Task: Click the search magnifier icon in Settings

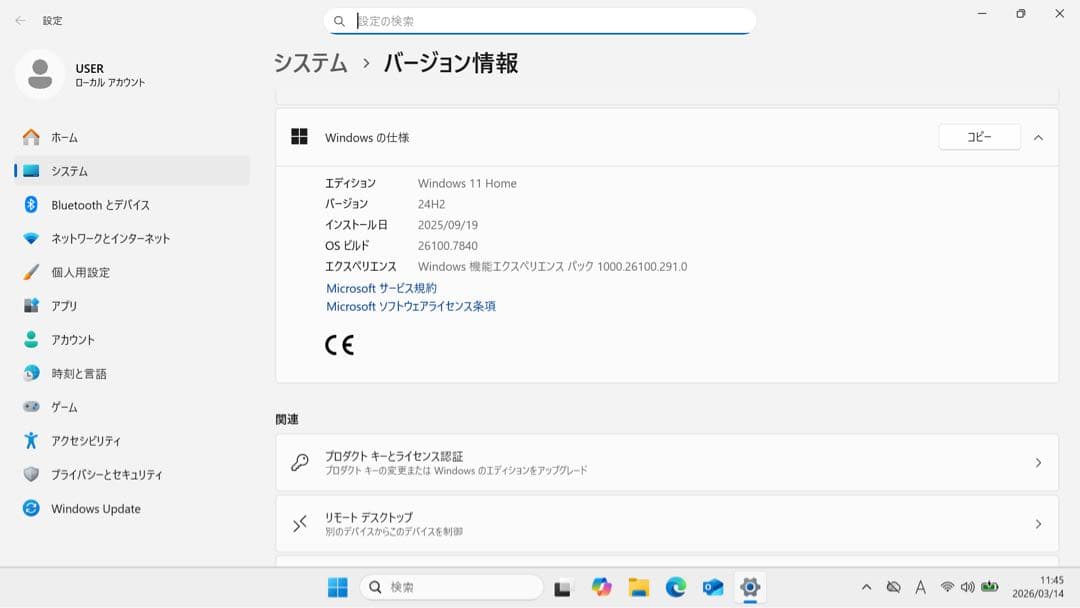Action: [339, 21]
